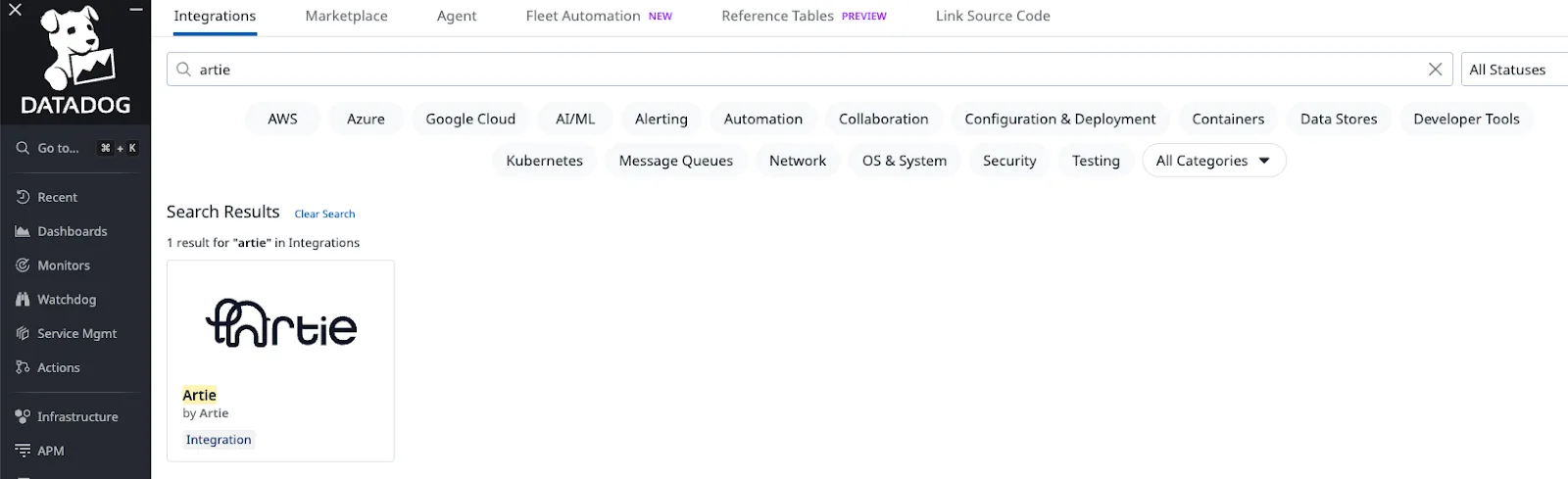Click the Infrastructure nodes icon
This screenshot has height=479, width=1568.
(23, 416)
